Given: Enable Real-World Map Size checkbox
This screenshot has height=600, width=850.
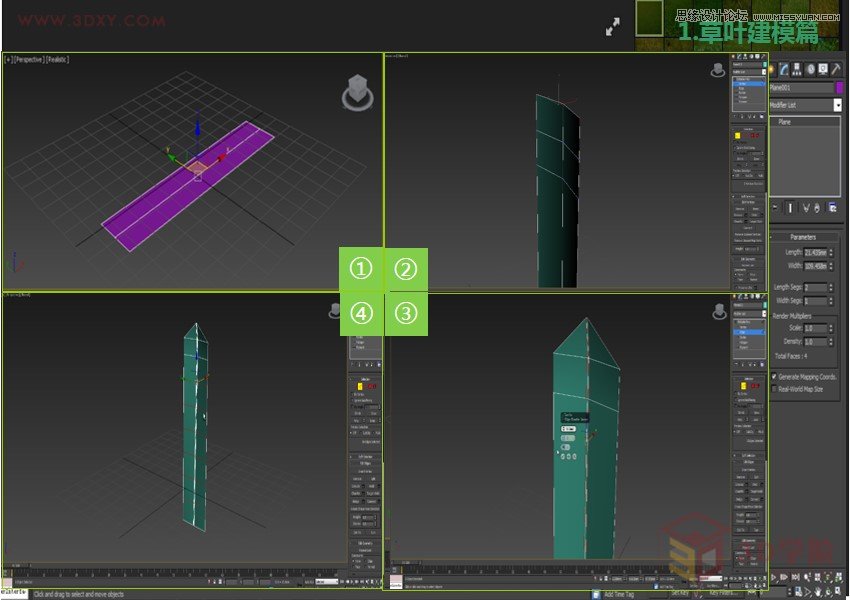Looking at the screenshot, I should click(774, 387).
